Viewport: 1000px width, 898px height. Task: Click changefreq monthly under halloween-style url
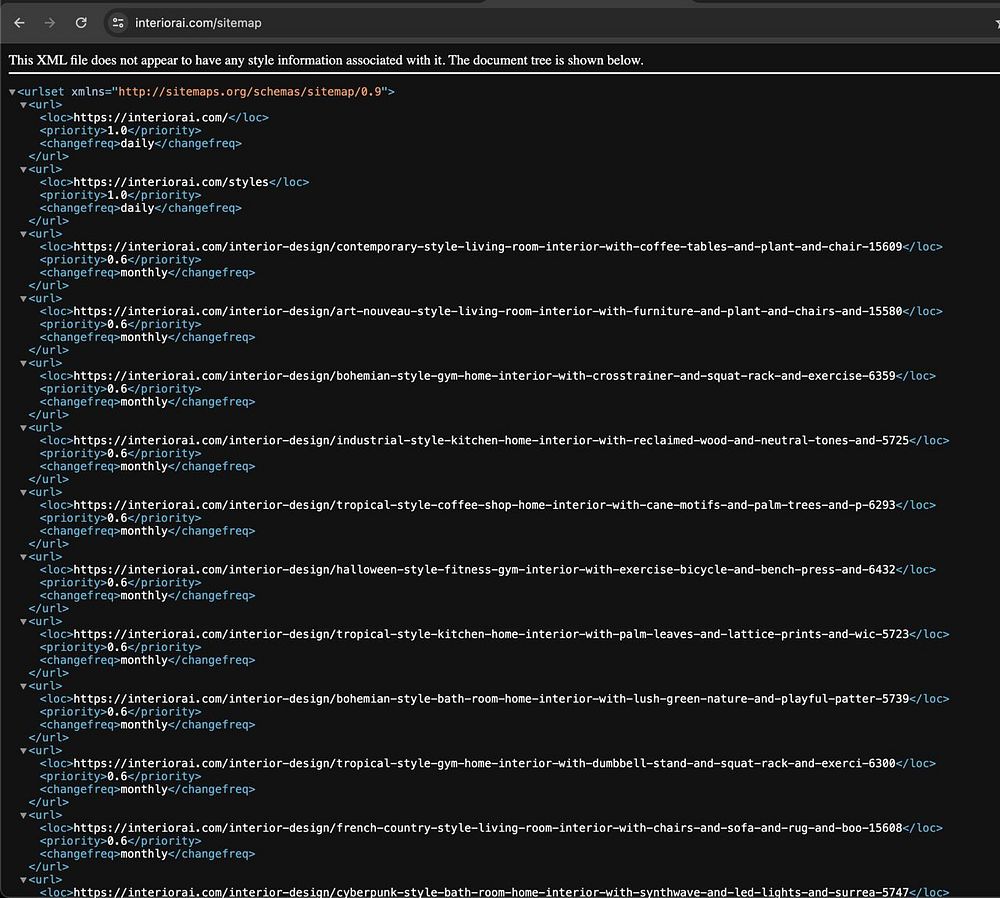point(144,596)
